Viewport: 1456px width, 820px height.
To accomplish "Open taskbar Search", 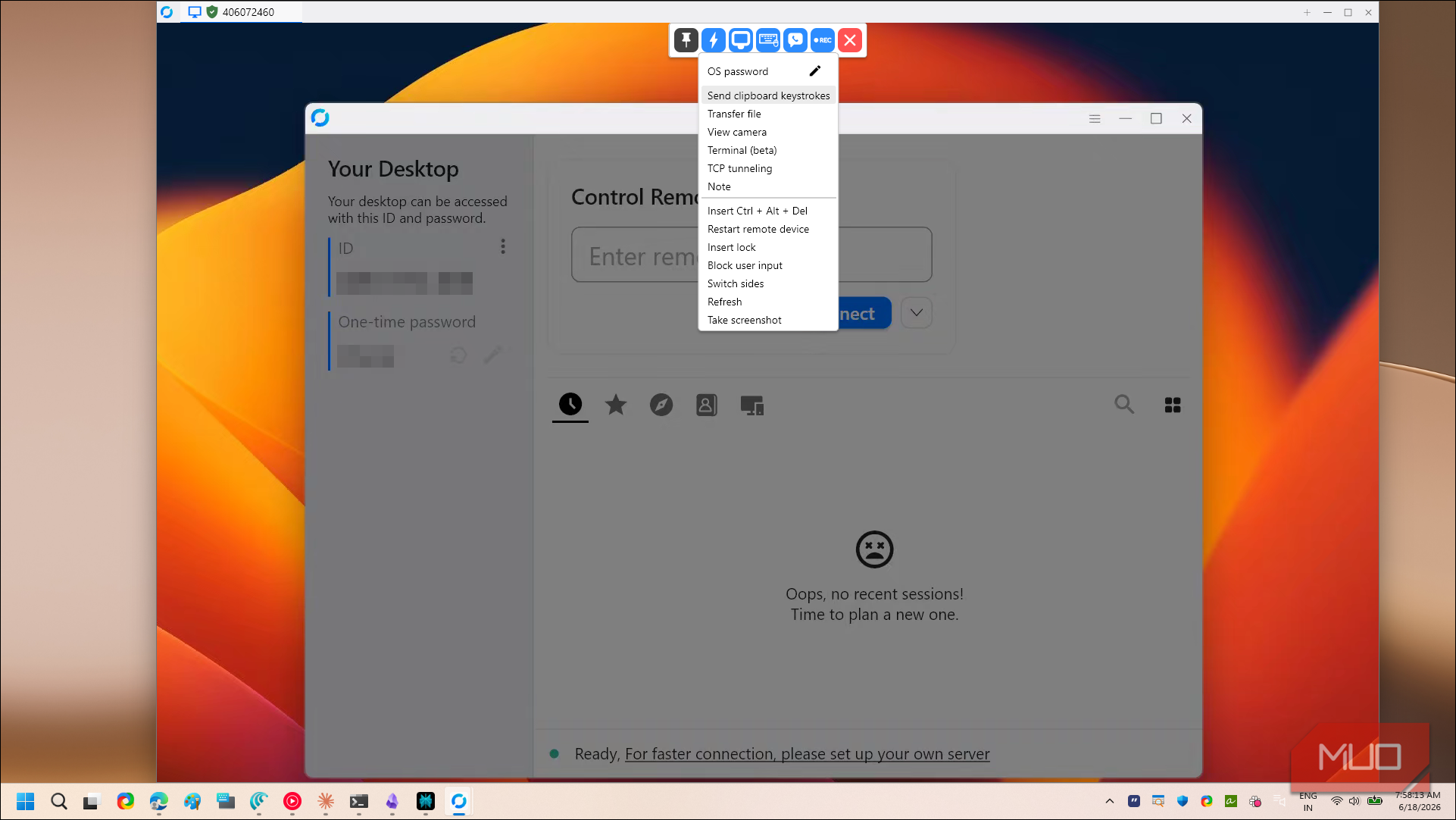I will tap(58, 801).
